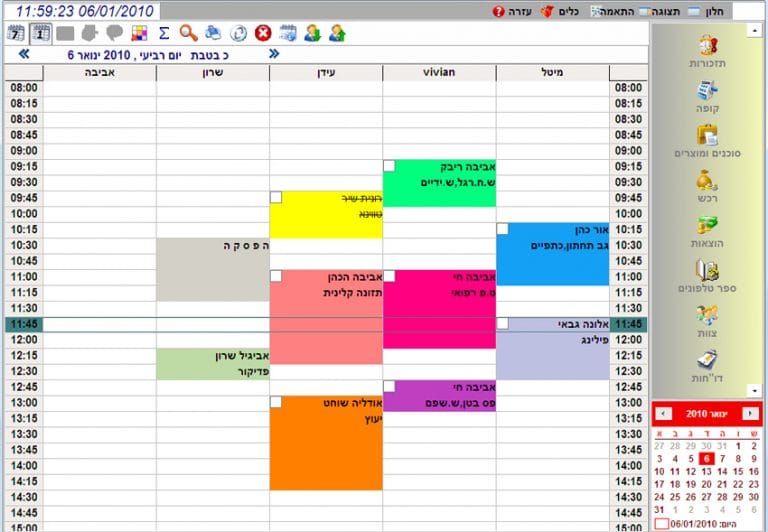Tick checkbox on אור כהן appointment
This screenshot has width=768, height=532.
pos(502,229)
